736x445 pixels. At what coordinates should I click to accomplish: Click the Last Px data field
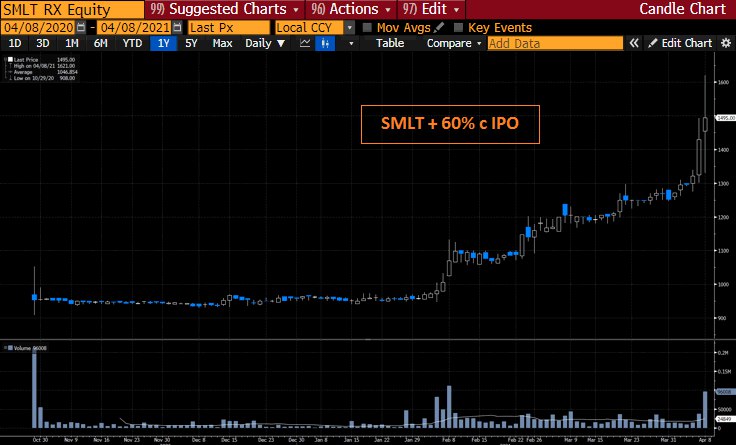tap(229, 28)
